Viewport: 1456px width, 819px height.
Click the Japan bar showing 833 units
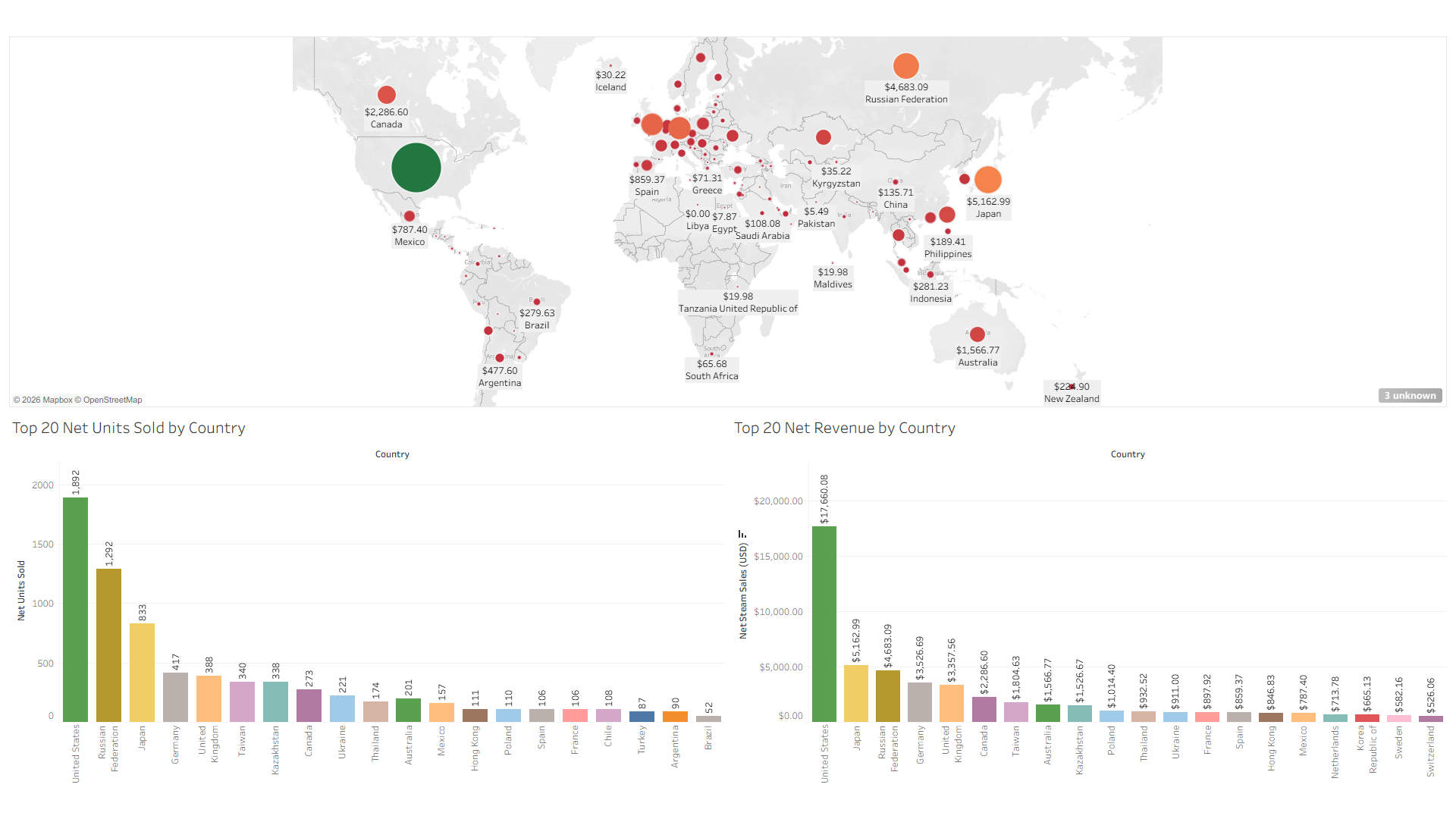tap(142, 672)
